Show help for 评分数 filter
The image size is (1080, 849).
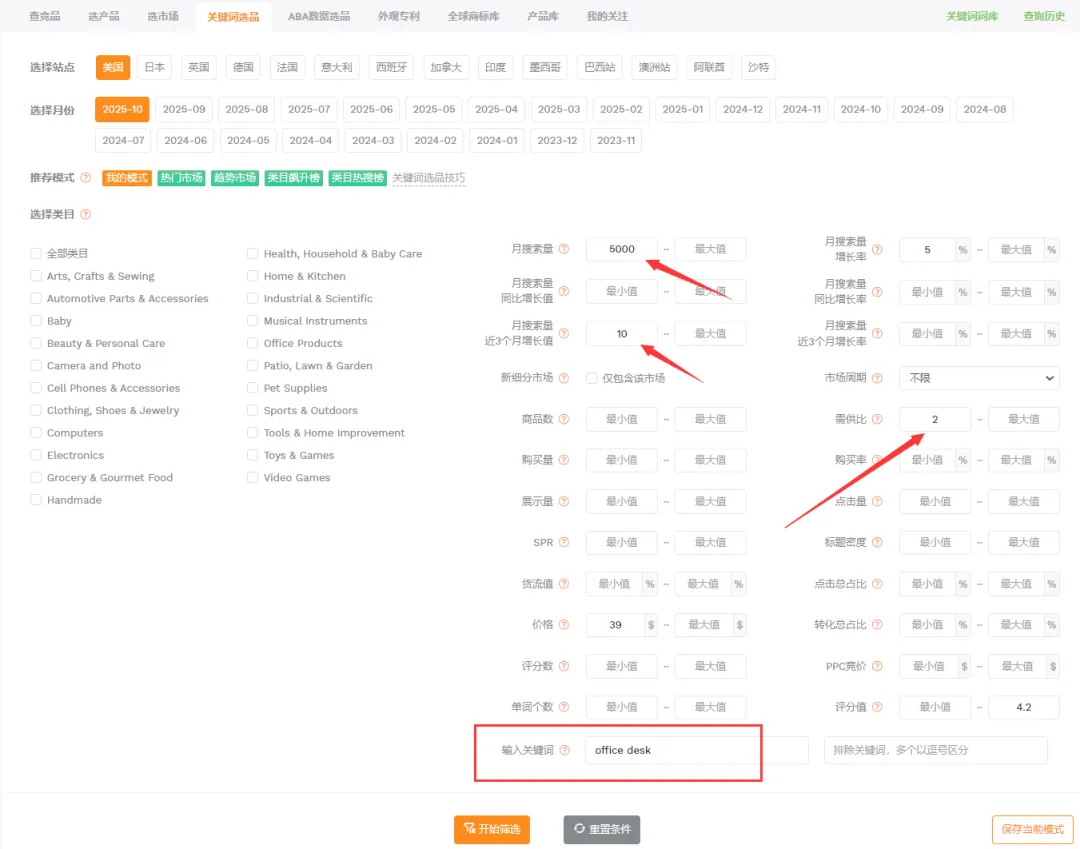(x=564, y=666)
